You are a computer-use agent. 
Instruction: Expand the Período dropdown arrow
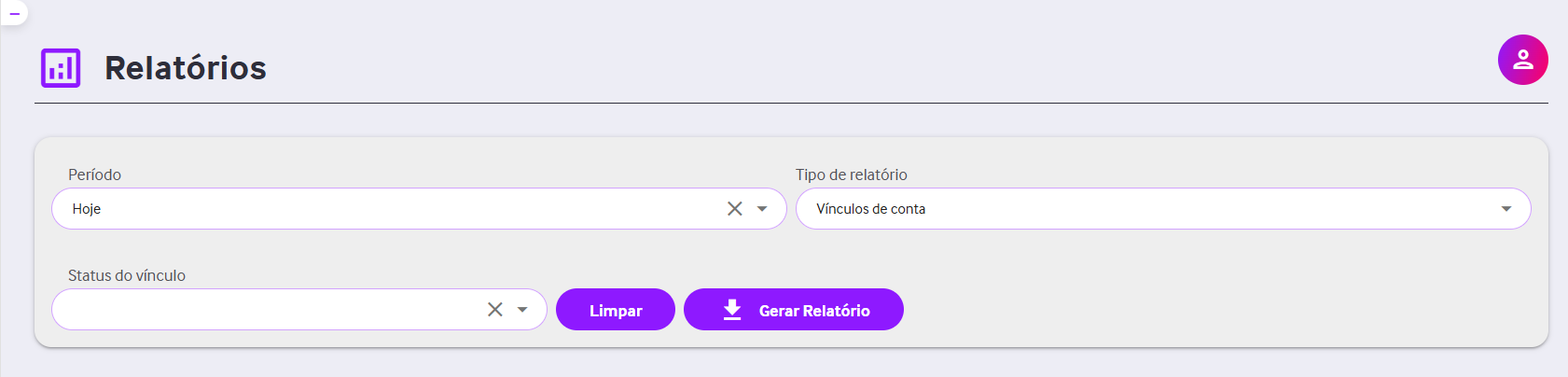[x=762, y=209]
